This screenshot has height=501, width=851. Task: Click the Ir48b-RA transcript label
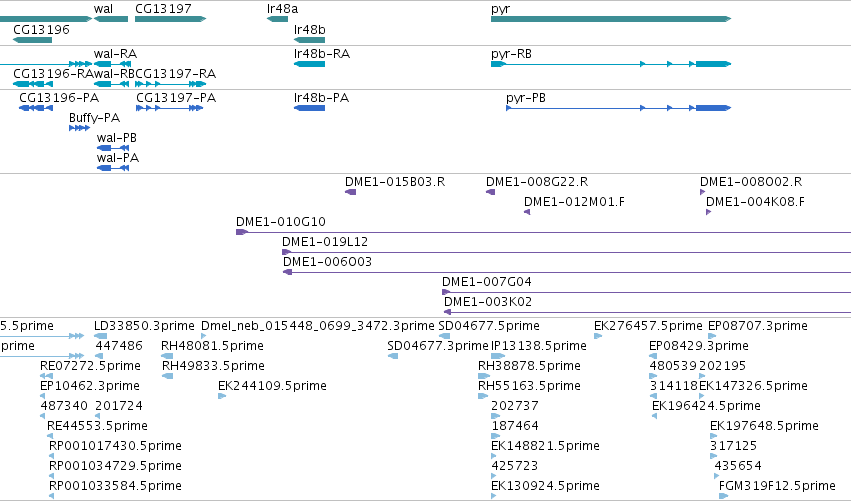pyautogui.click(x=322, y=54)
